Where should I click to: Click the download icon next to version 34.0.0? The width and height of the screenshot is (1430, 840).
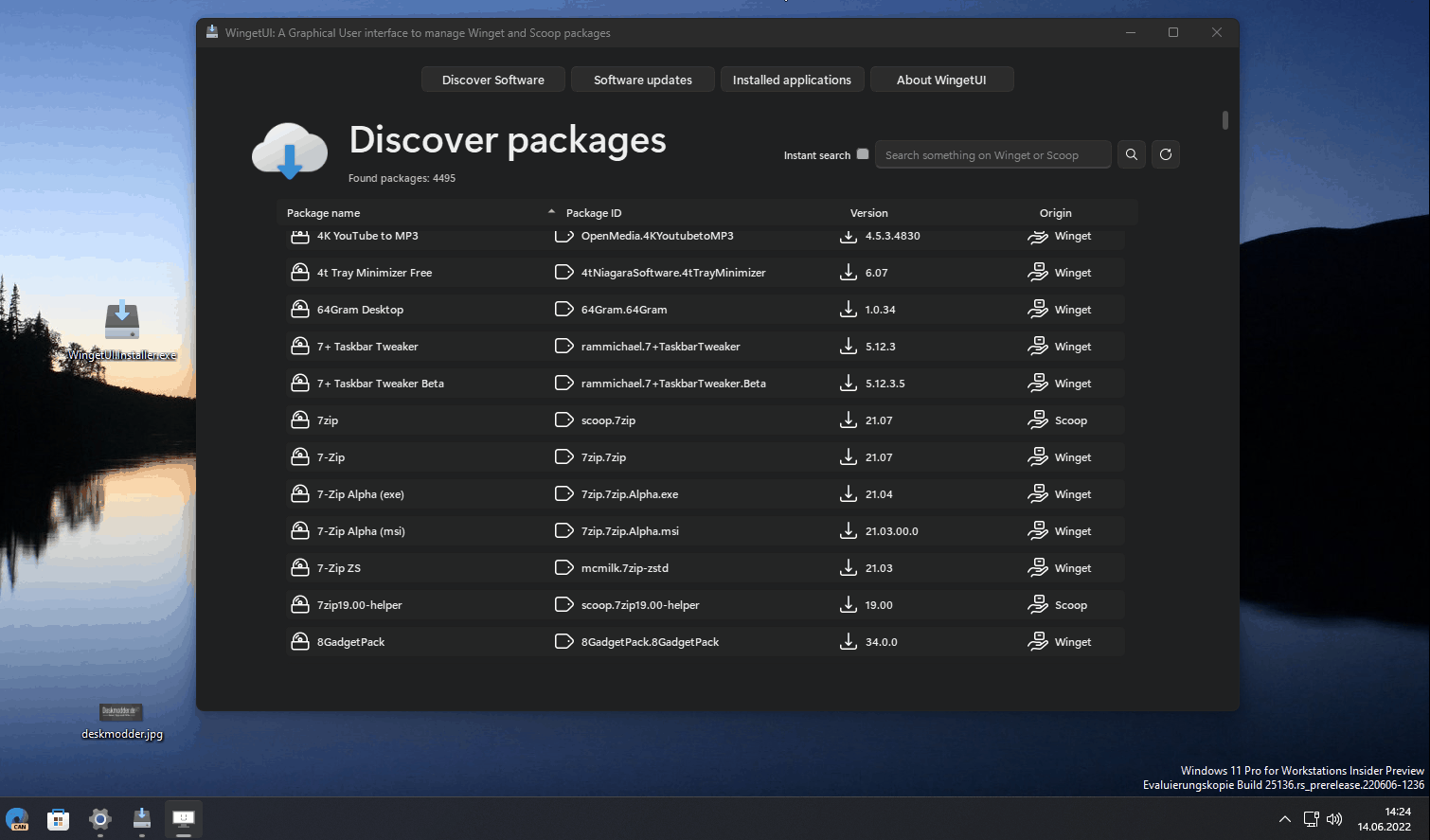[849, 642]
